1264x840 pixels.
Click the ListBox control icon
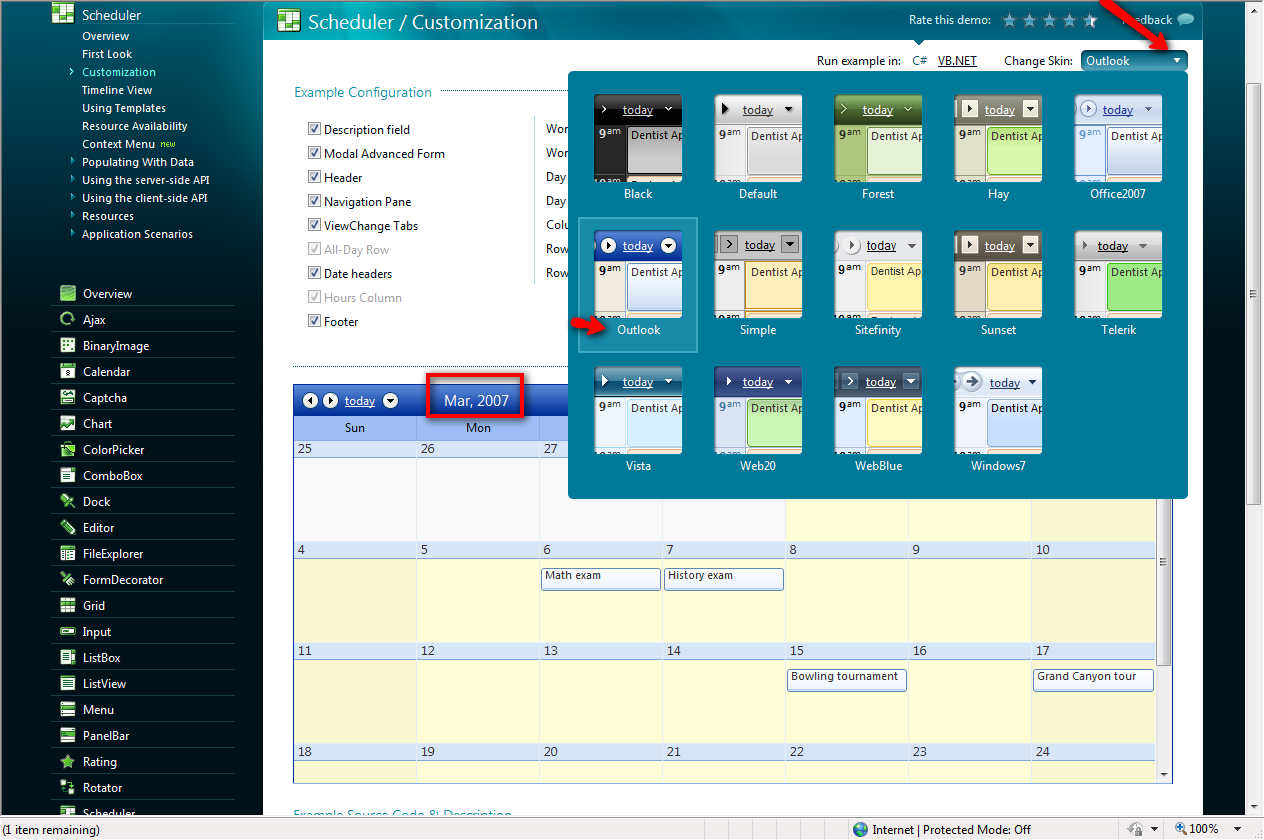pyautogui.click(x=68, y=658)
